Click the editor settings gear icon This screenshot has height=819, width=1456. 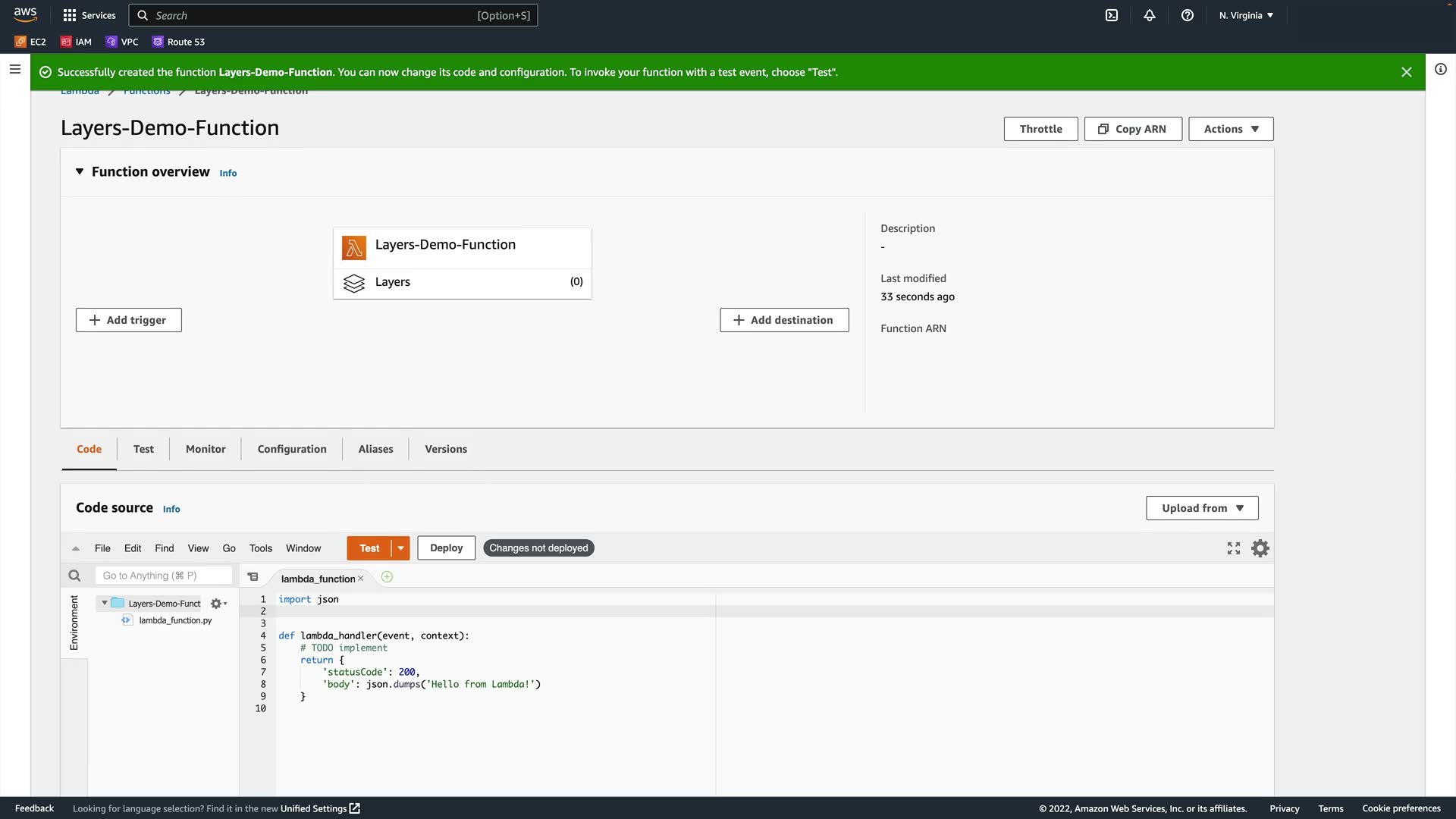(x=1260, y=548)
